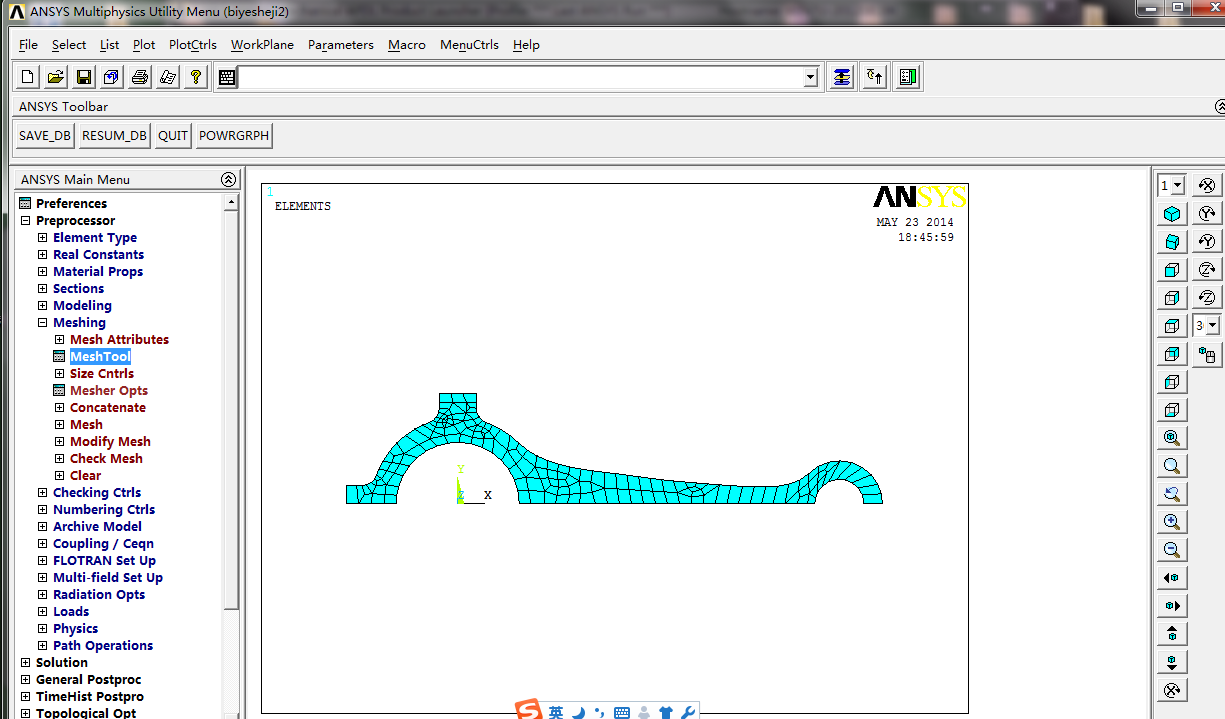1225x719 pixels.
Task: Click the Sogou input method S icon
Action: (528, 710)
